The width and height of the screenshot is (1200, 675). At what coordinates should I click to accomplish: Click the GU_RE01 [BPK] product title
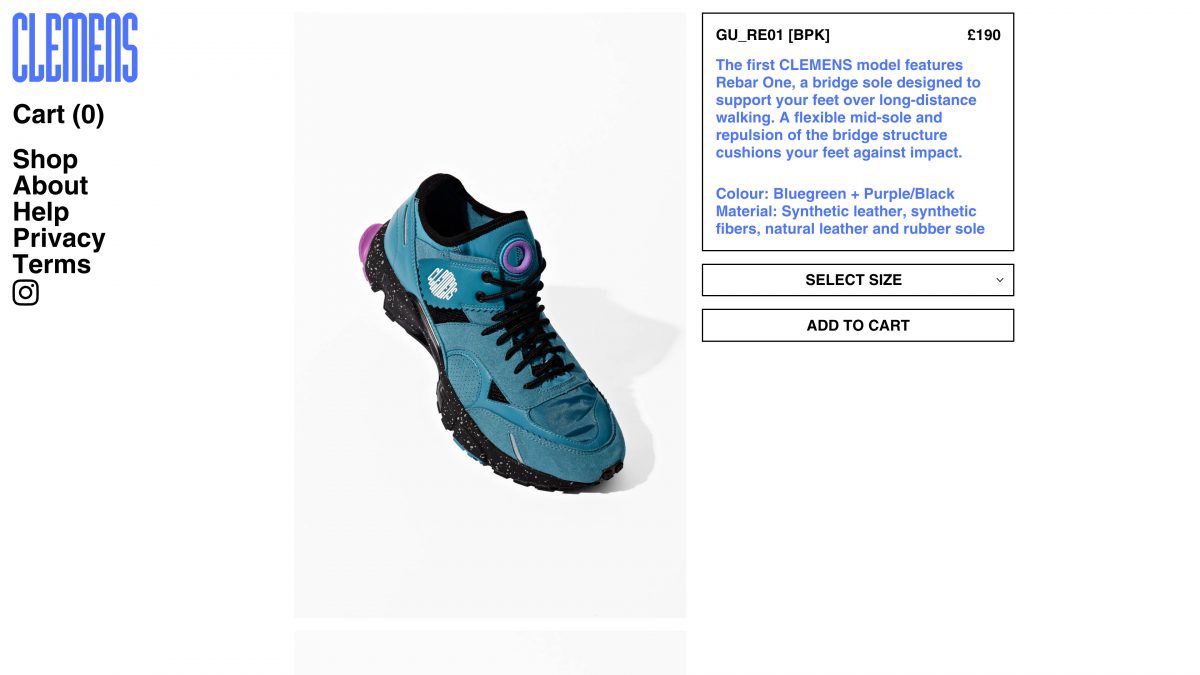[773, 35]
